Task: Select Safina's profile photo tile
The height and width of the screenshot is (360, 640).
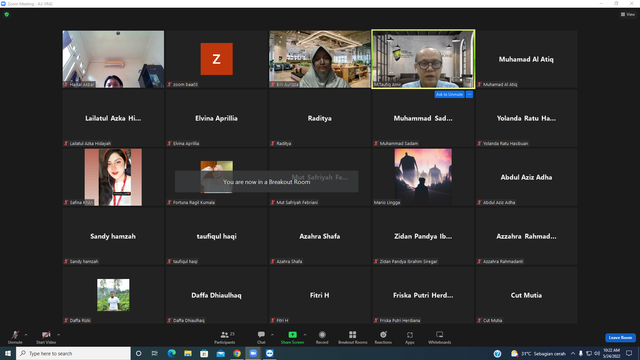Action: (x=113, y=177)
